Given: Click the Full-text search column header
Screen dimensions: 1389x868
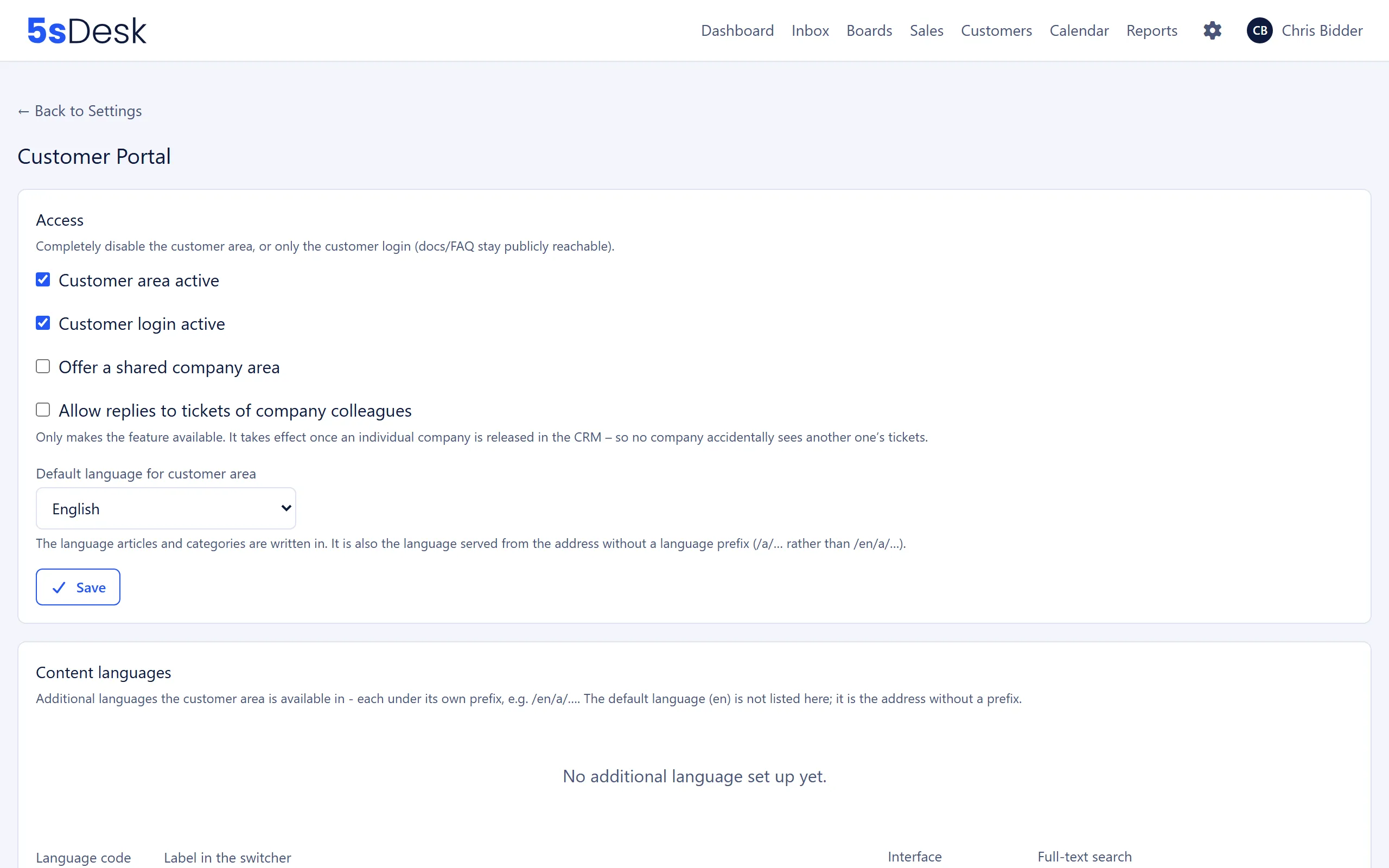Looking at the screenshot, I should (1084, 857).
